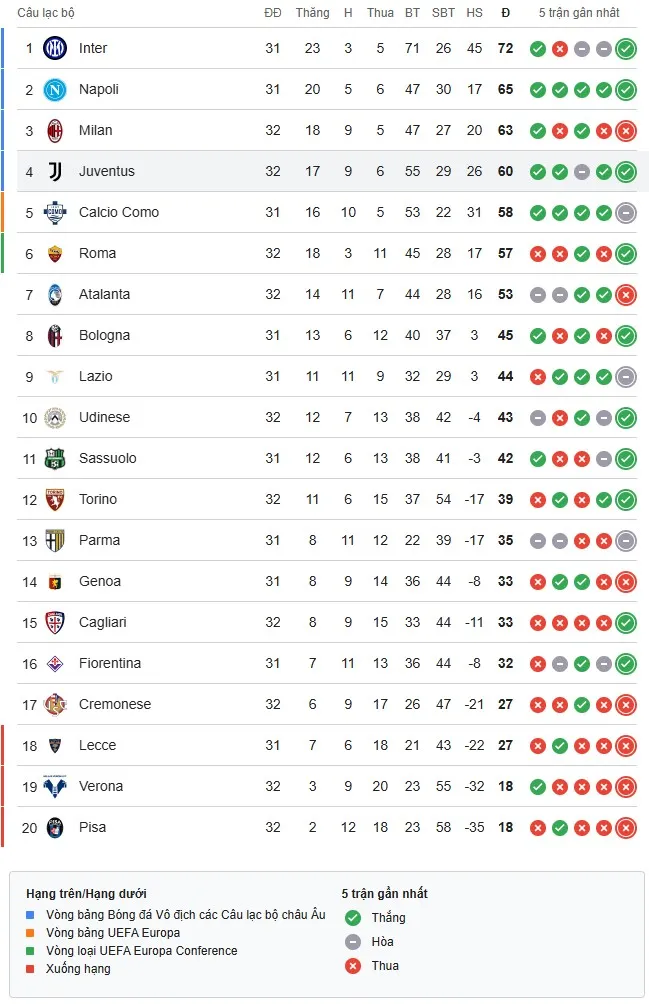The image size is (649, 1004).
Task: Click the Fiorentina club logo
Action: 54,663
